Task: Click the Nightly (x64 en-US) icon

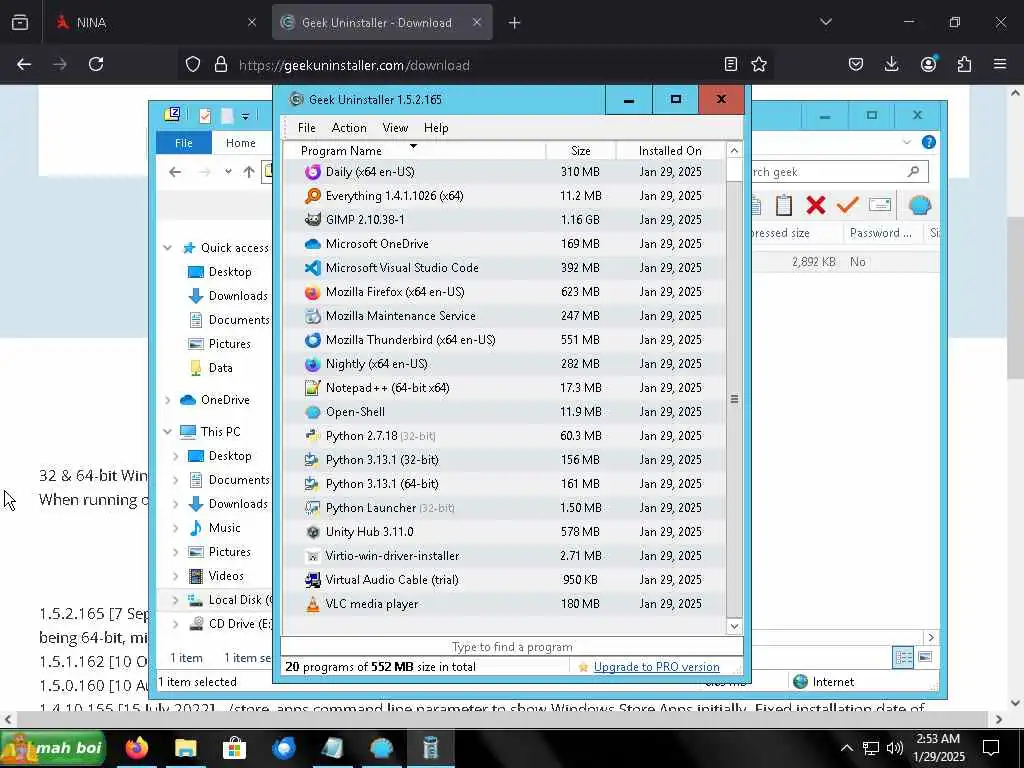Action: pyautogui.click(x=313, y=364)
